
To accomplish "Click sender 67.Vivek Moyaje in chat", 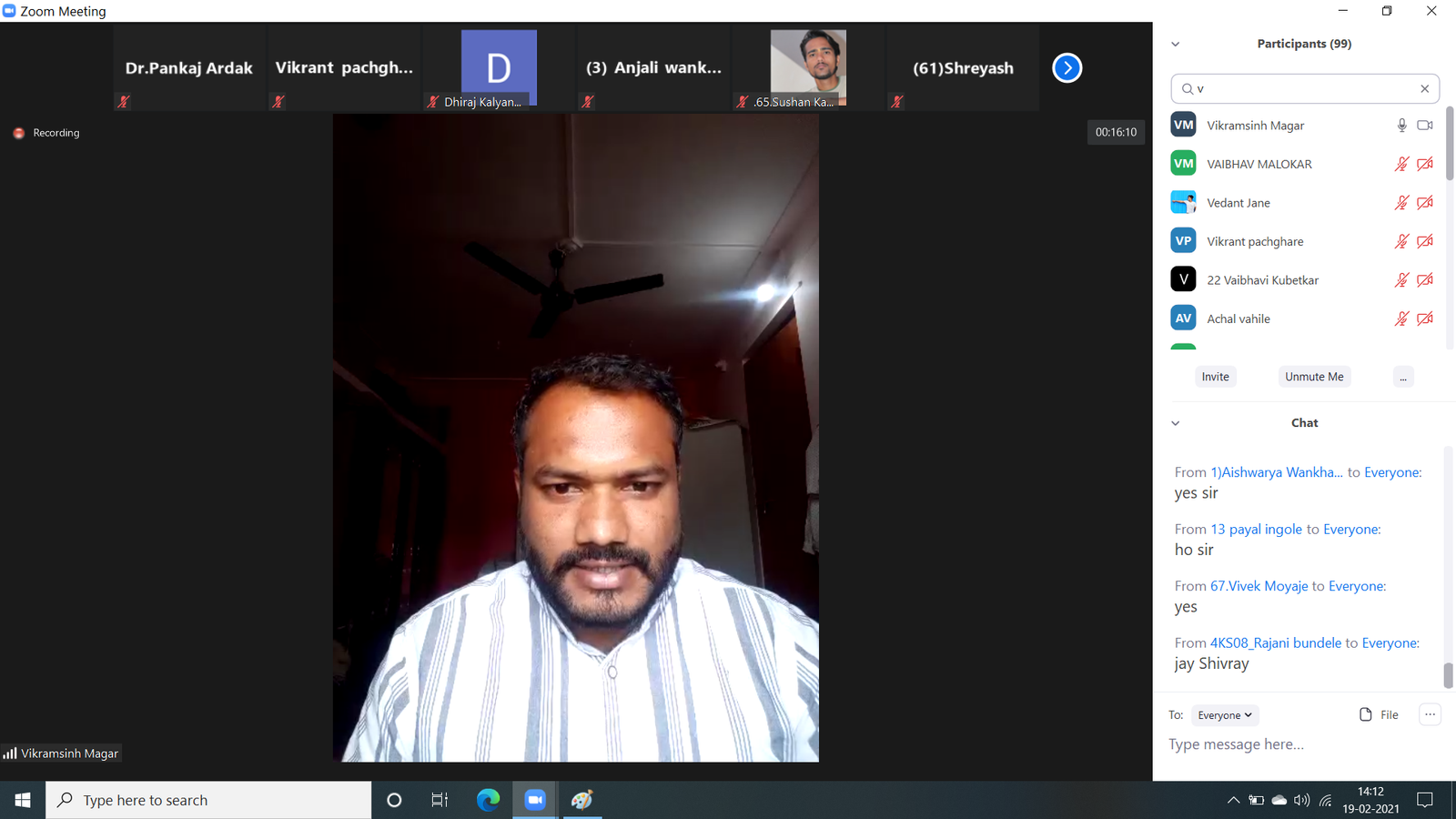I will coord(1259,586).
